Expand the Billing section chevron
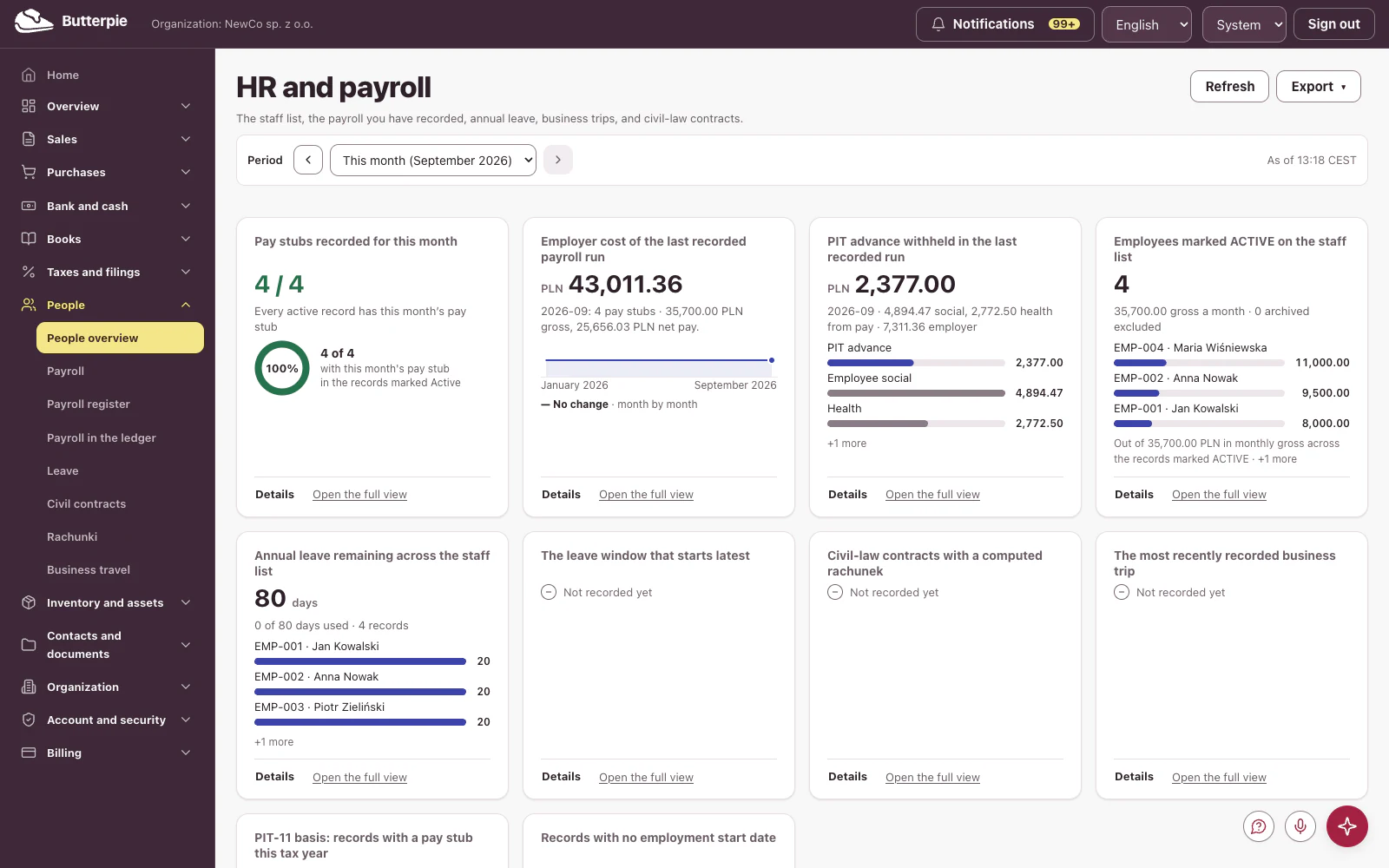The image size is (1389, 868). tap(186, 753)
